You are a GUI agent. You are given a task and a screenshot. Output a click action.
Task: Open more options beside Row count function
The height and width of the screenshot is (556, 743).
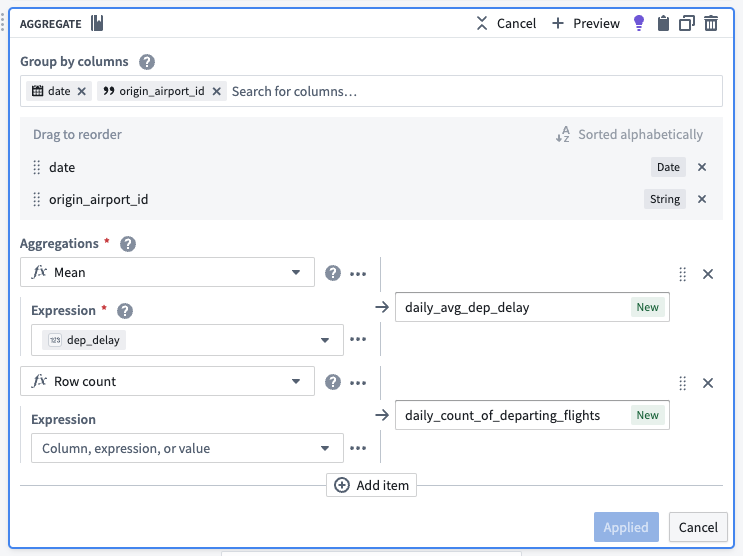(x=358, y=383)
